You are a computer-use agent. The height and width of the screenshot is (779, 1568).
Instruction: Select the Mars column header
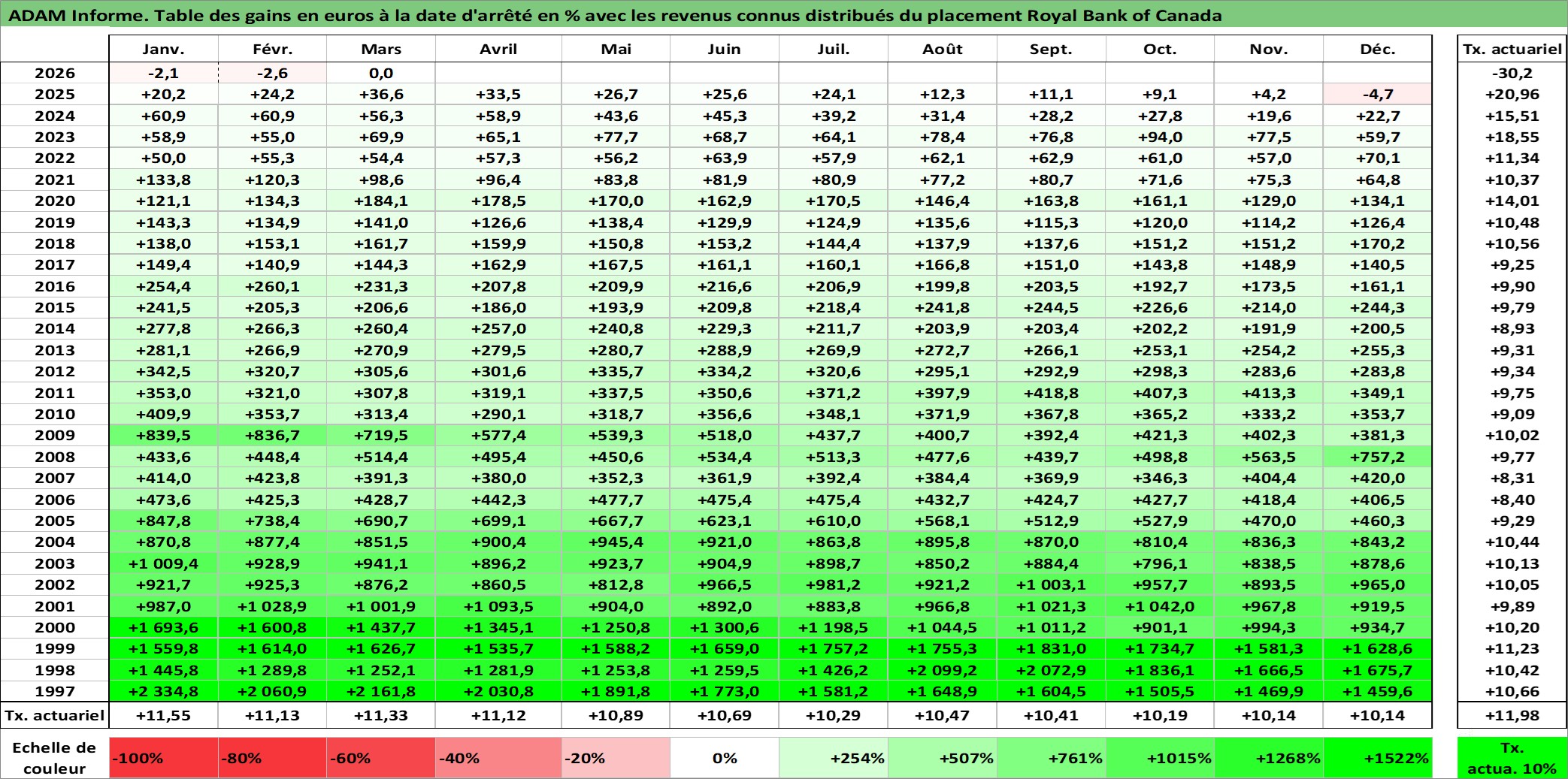click(381, 49)
